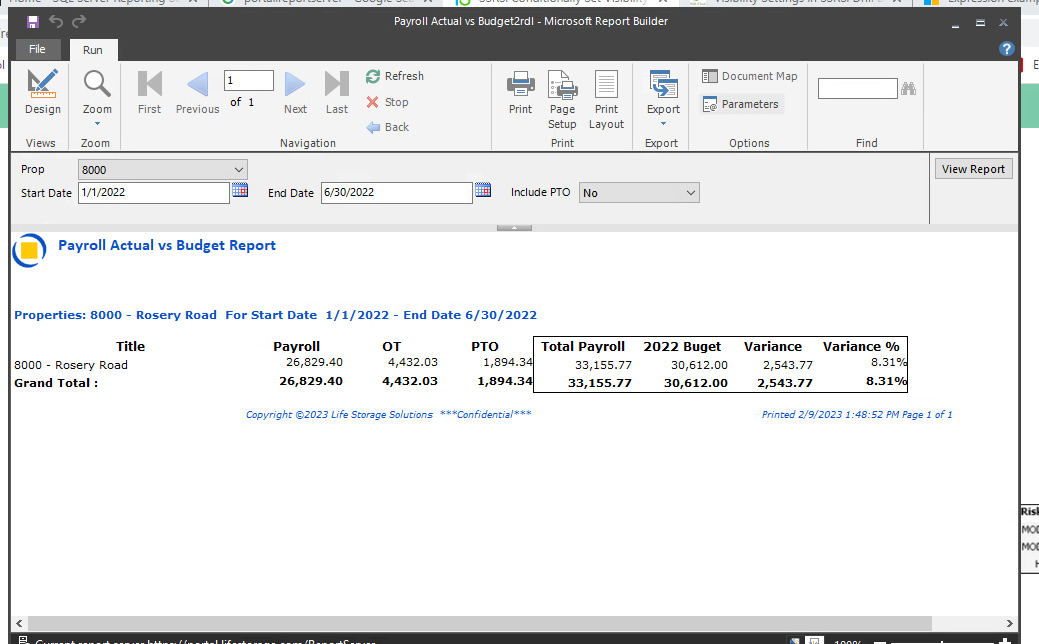Open Page Setup
The image size is (1039, 644).
coord(562,98)
